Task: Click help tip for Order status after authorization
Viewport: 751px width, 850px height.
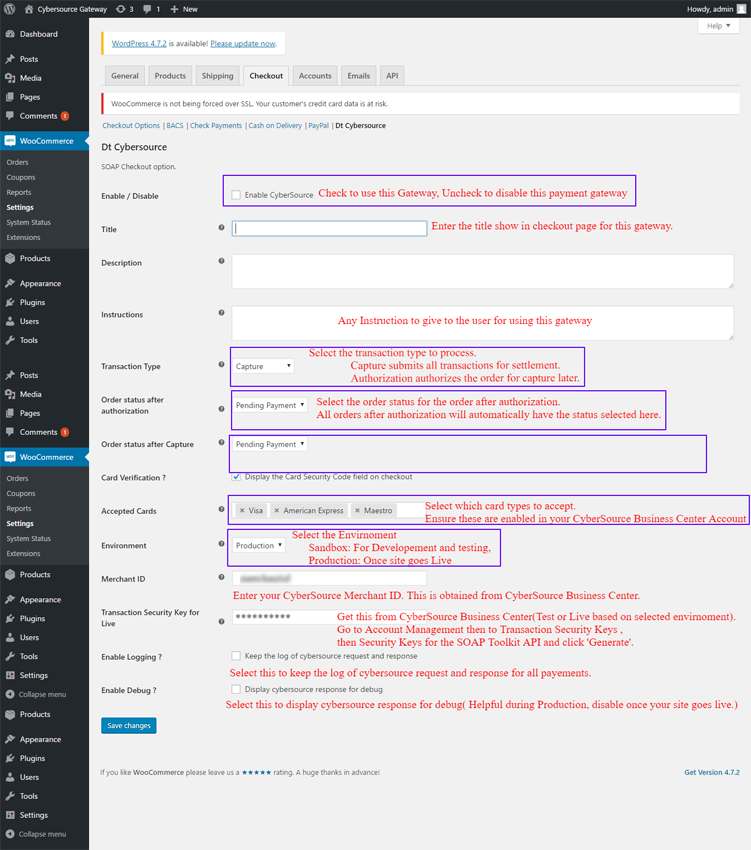Action: [x=221, y=409]
